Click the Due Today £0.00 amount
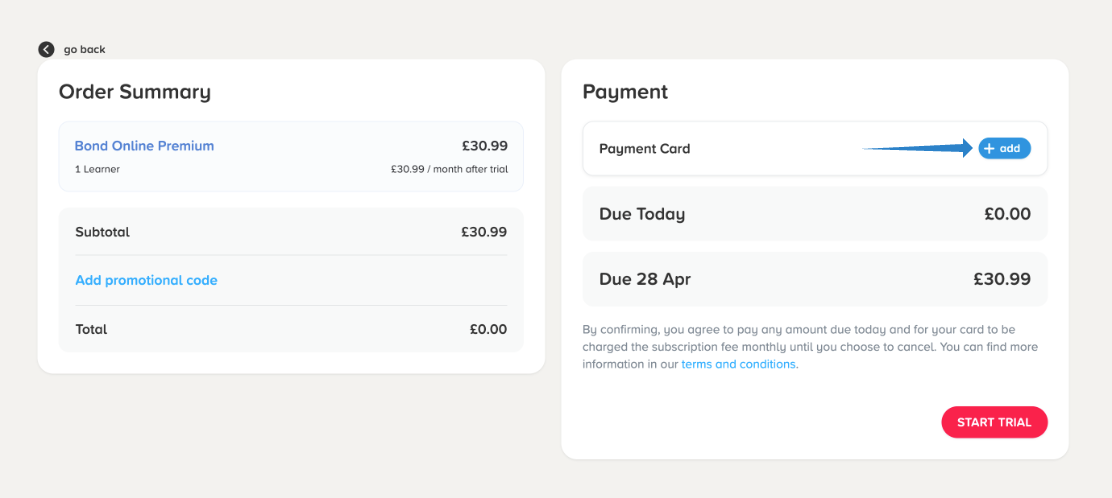Viewport: 1112px width, 498px height. point(1007,214)
